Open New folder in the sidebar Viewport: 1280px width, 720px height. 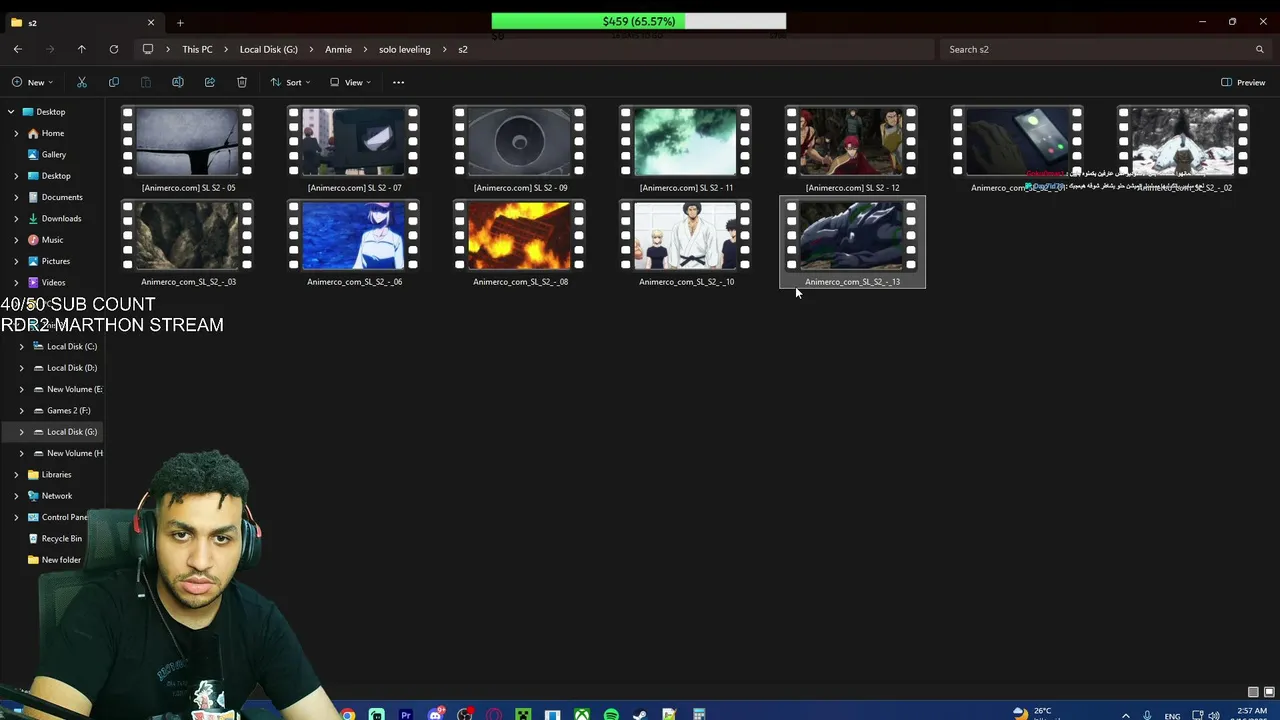pos(61,560)
